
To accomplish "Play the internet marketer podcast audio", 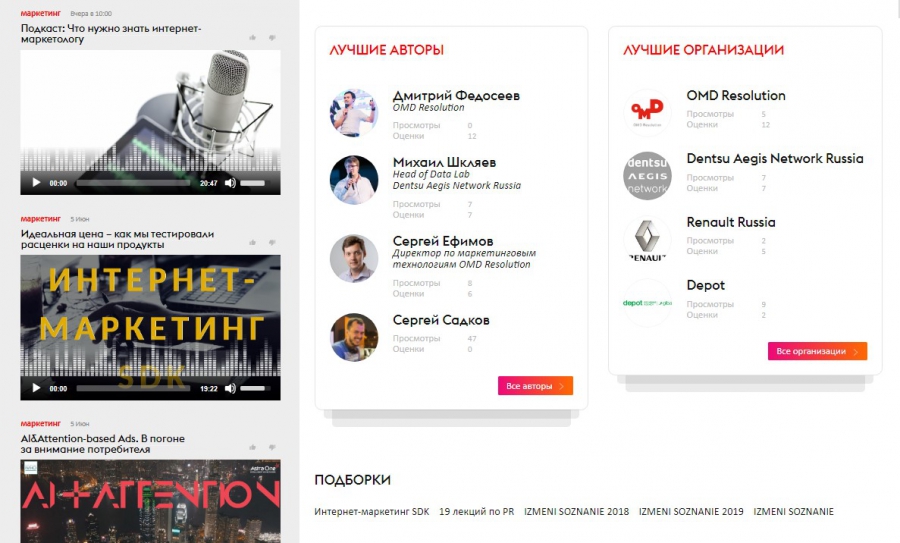I will point(36,183).
